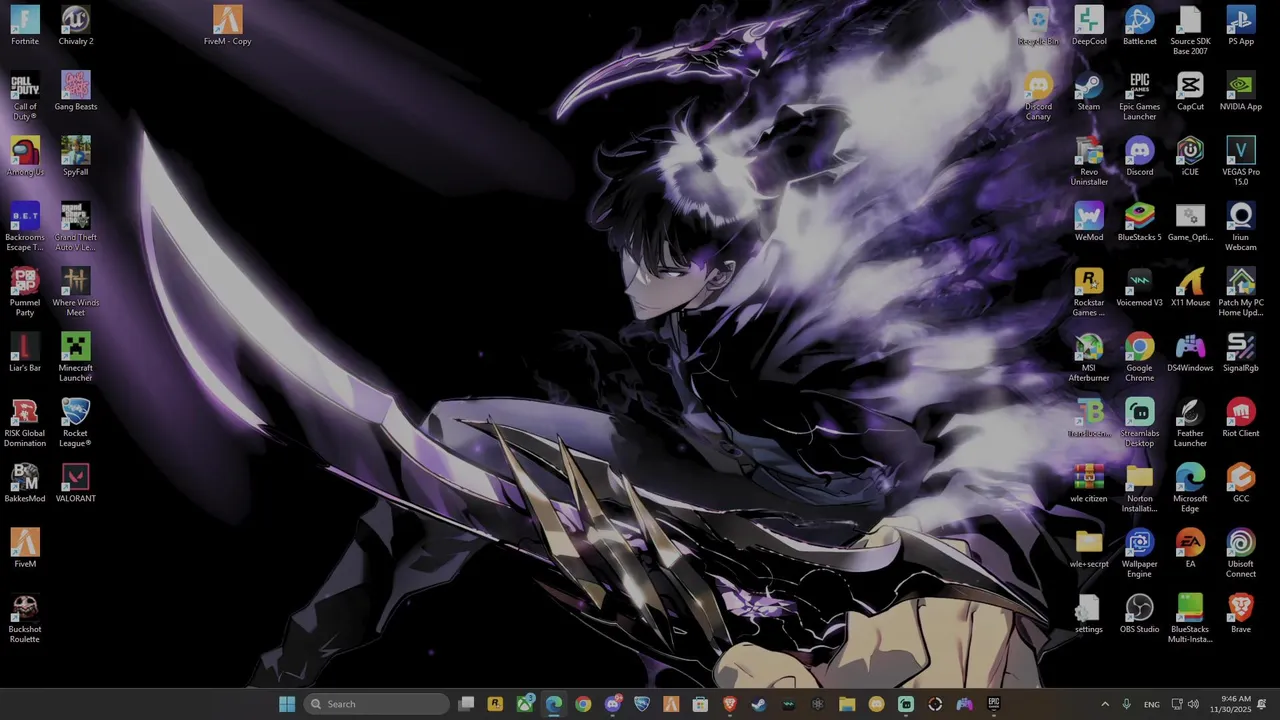
Task: Click the SpyFall desktop icon
Action: click(76, 156)
